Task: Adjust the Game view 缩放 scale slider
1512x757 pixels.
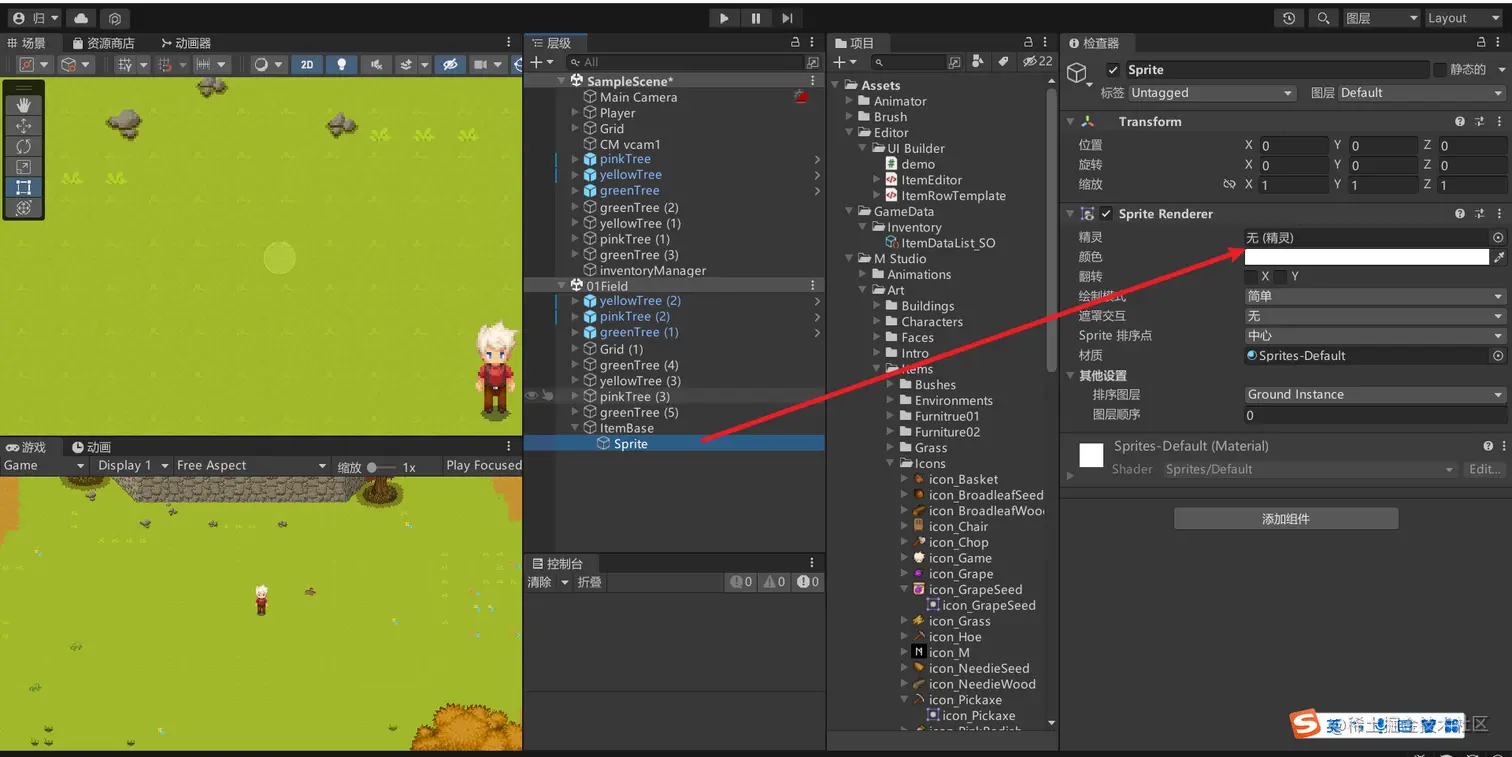Action: coord(382,467)
